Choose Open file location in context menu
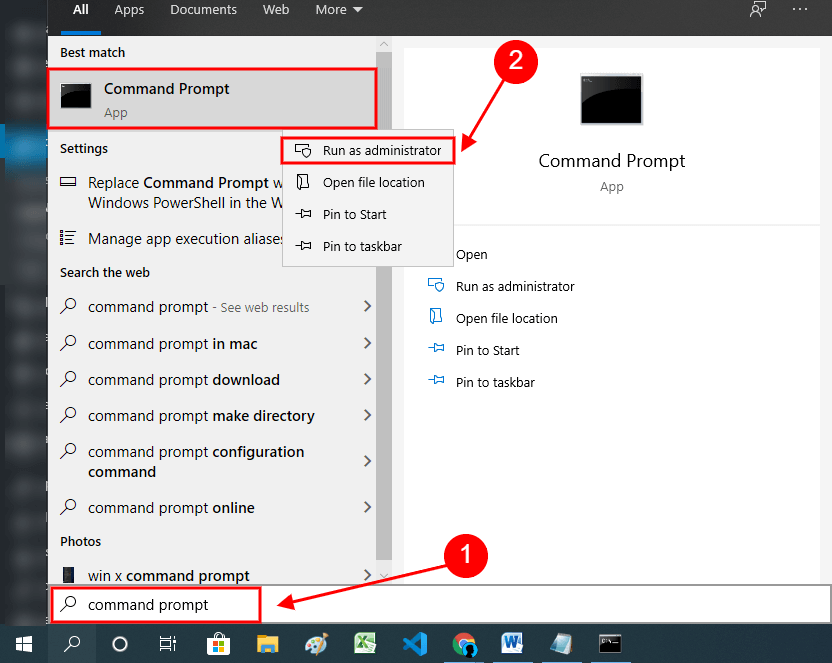Viewport: 832px width, 663px height. 368,182
